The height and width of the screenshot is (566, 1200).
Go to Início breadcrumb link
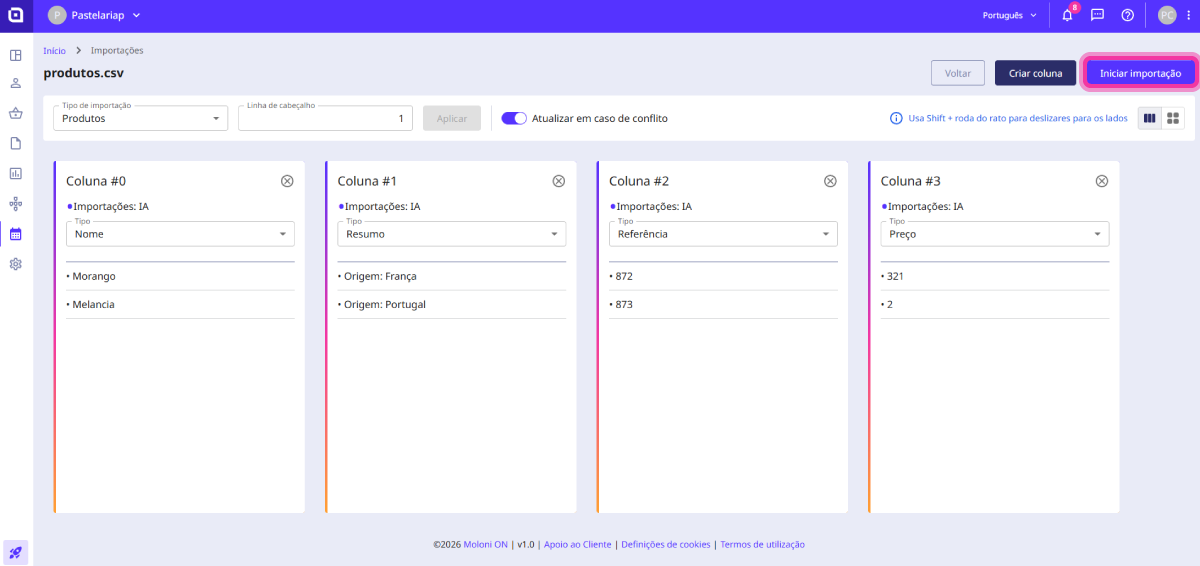[x=54, y=50]
